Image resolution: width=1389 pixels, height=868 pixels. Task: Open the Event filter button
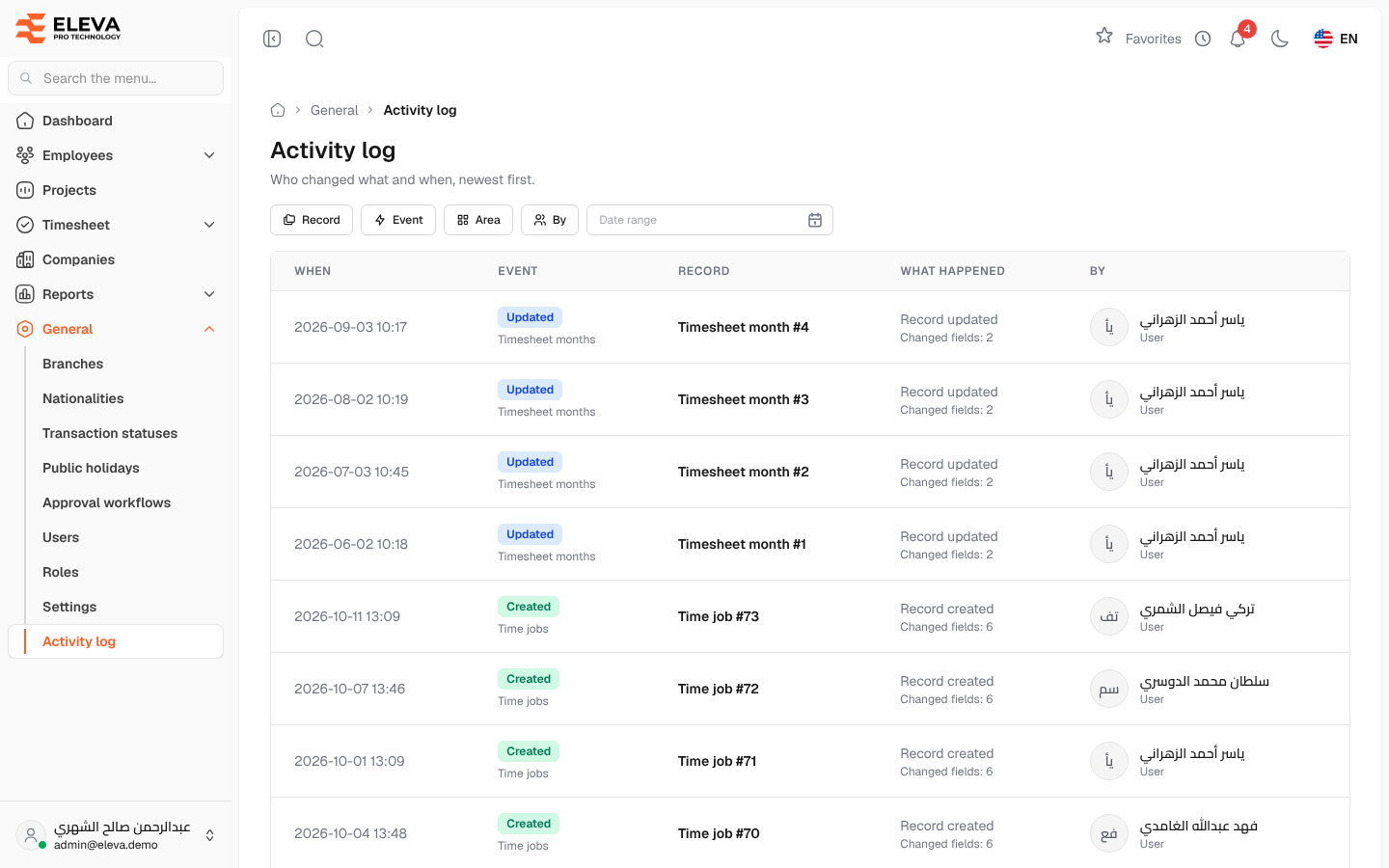pyautogui.click(x=398, y=220)
